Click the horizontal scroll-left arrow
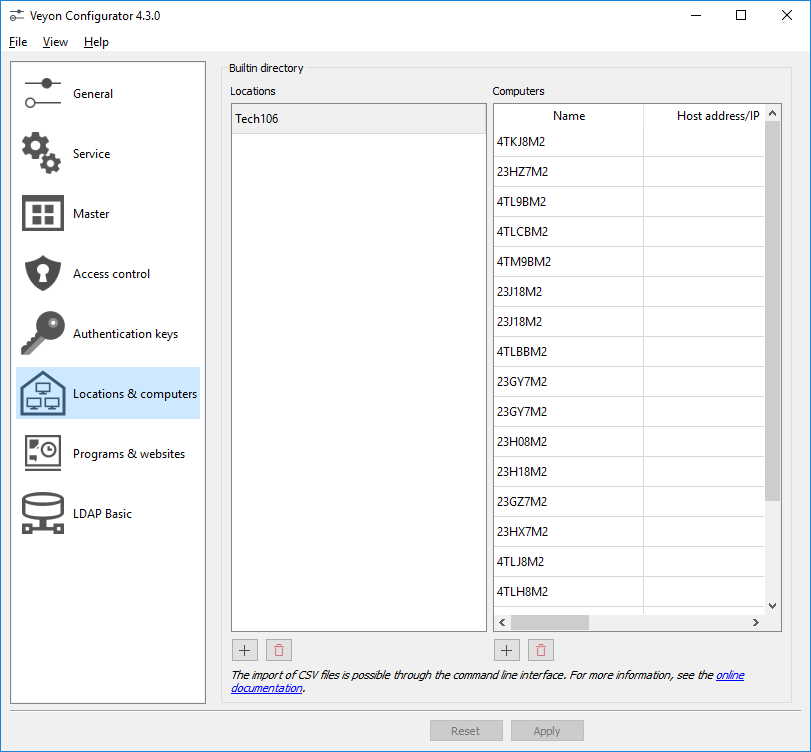 502,622
